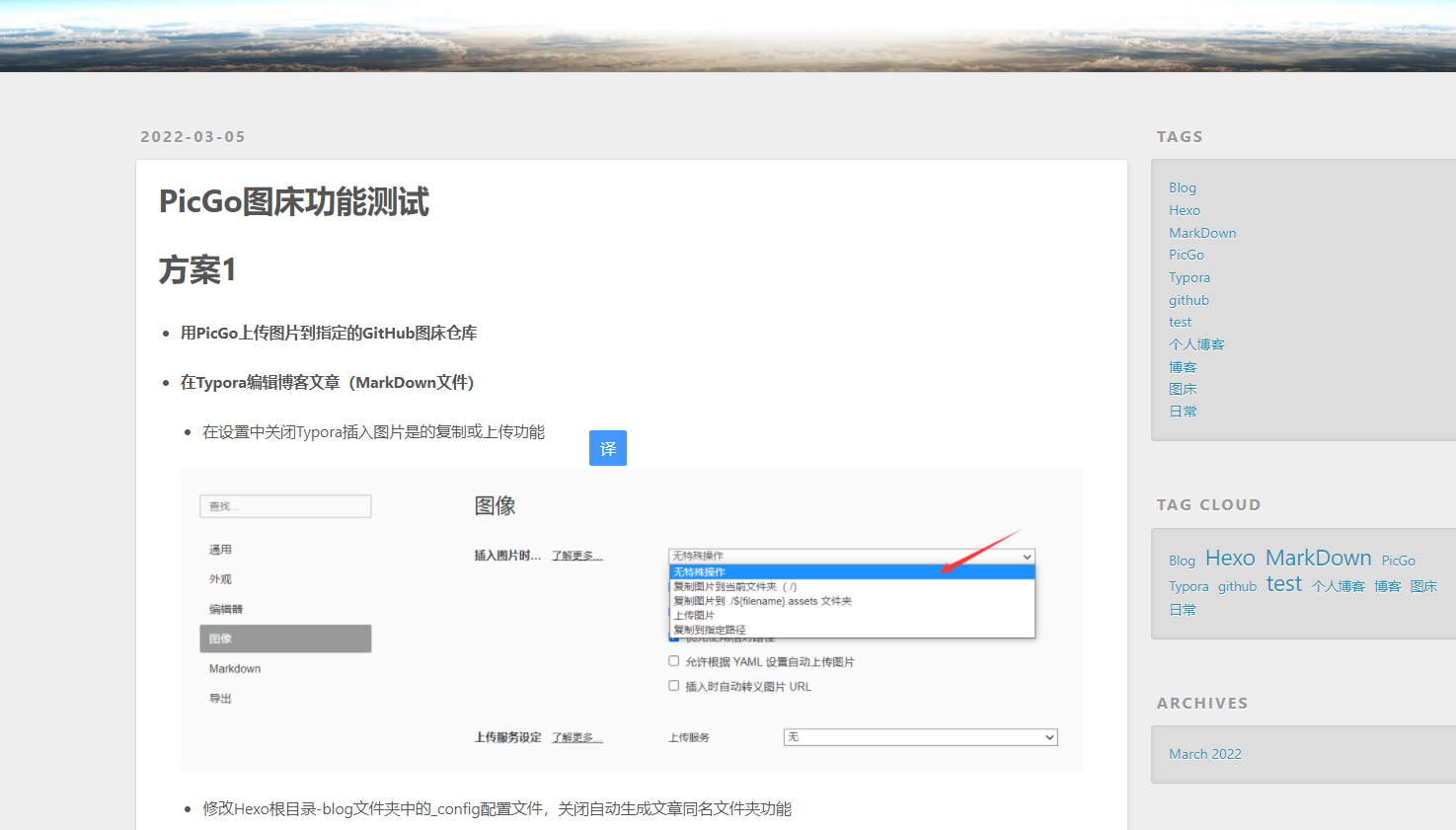
Task: Click bullet text 在Typora编辑博客文章 (MarkDown文件)
Action: click(x=328, y=383)
